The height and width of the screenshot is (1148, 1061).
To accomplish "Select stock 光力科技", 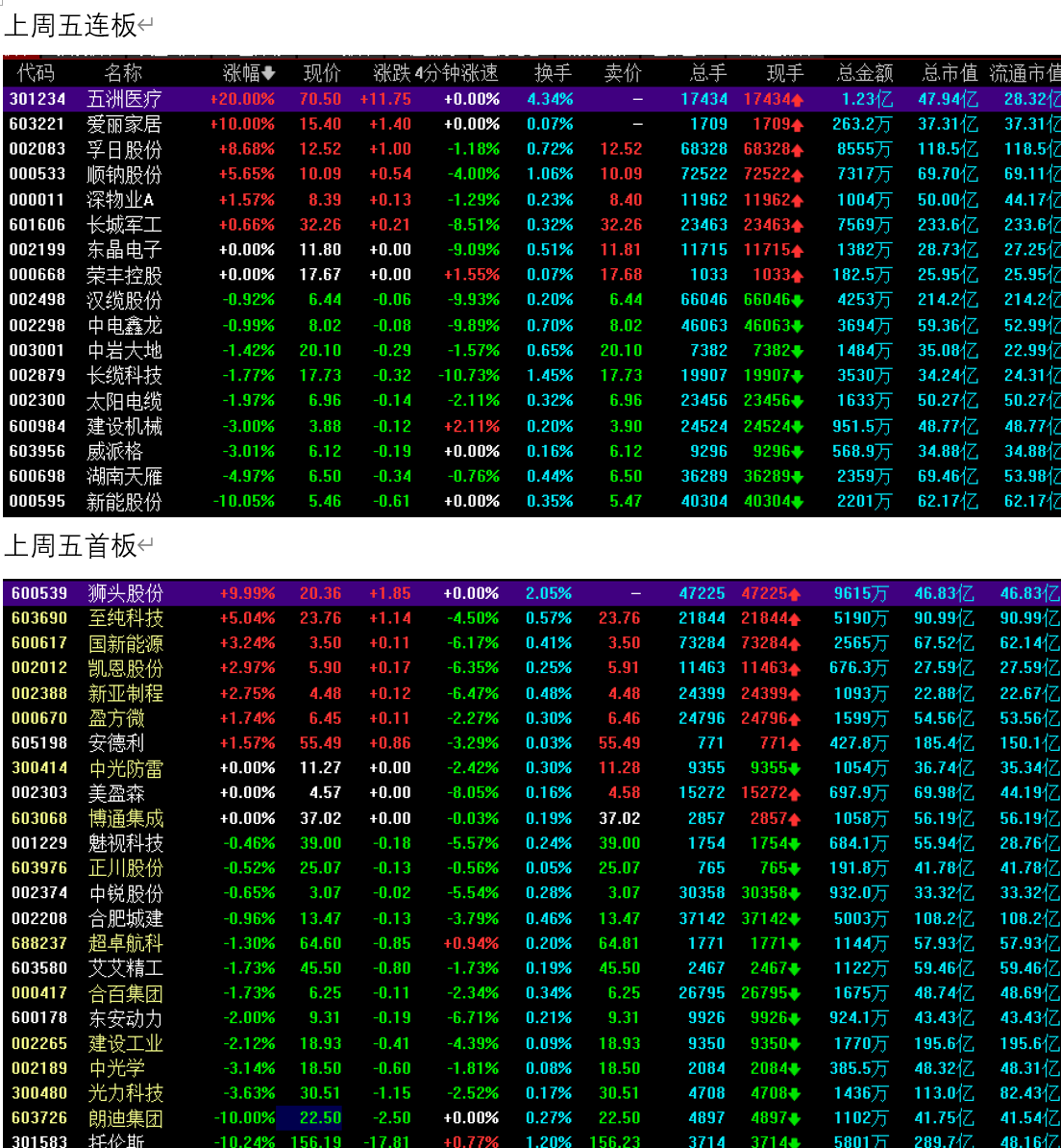I will tap(126, 1093).
